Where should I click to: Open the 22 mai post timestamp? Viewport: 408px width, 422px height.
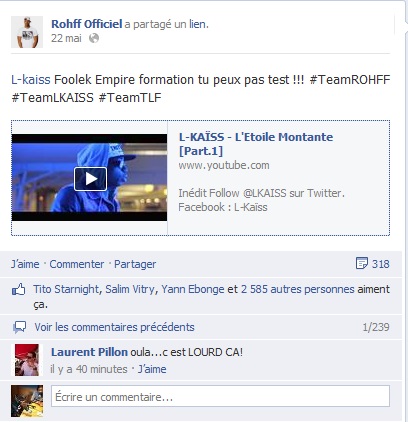tap(66, 38)
